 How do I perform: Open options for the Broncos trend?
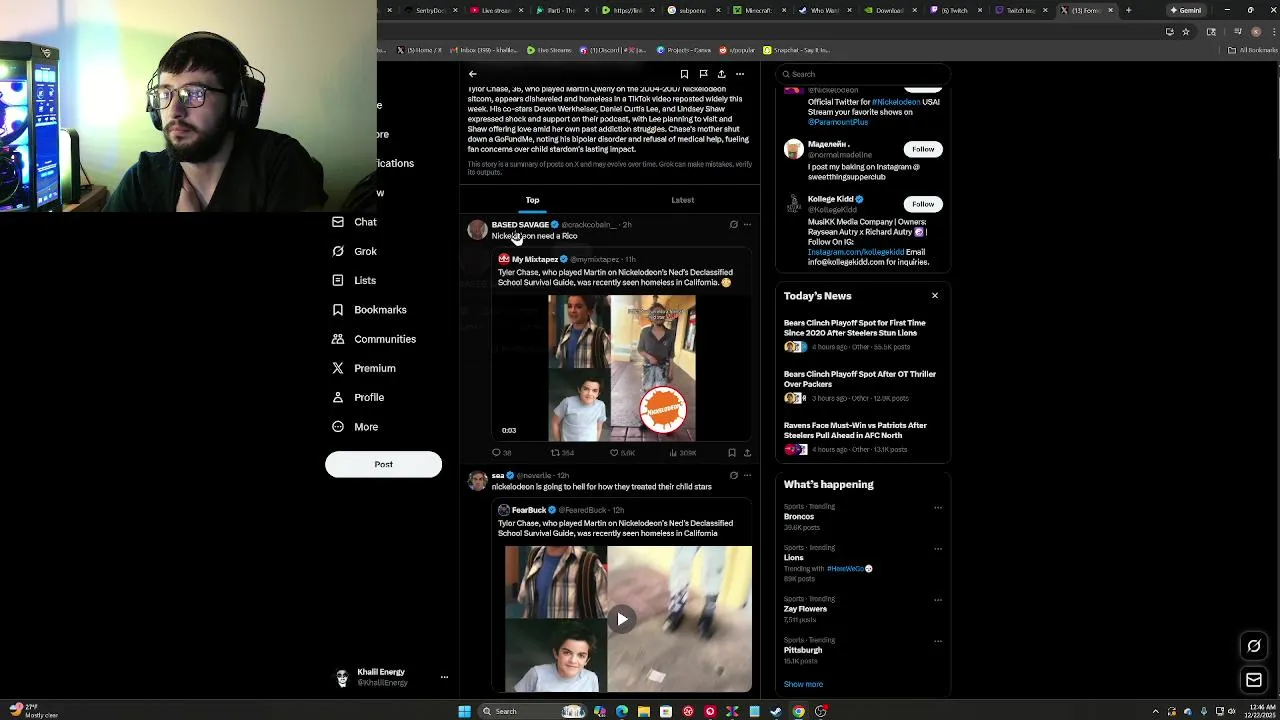(x=938, y=507)
